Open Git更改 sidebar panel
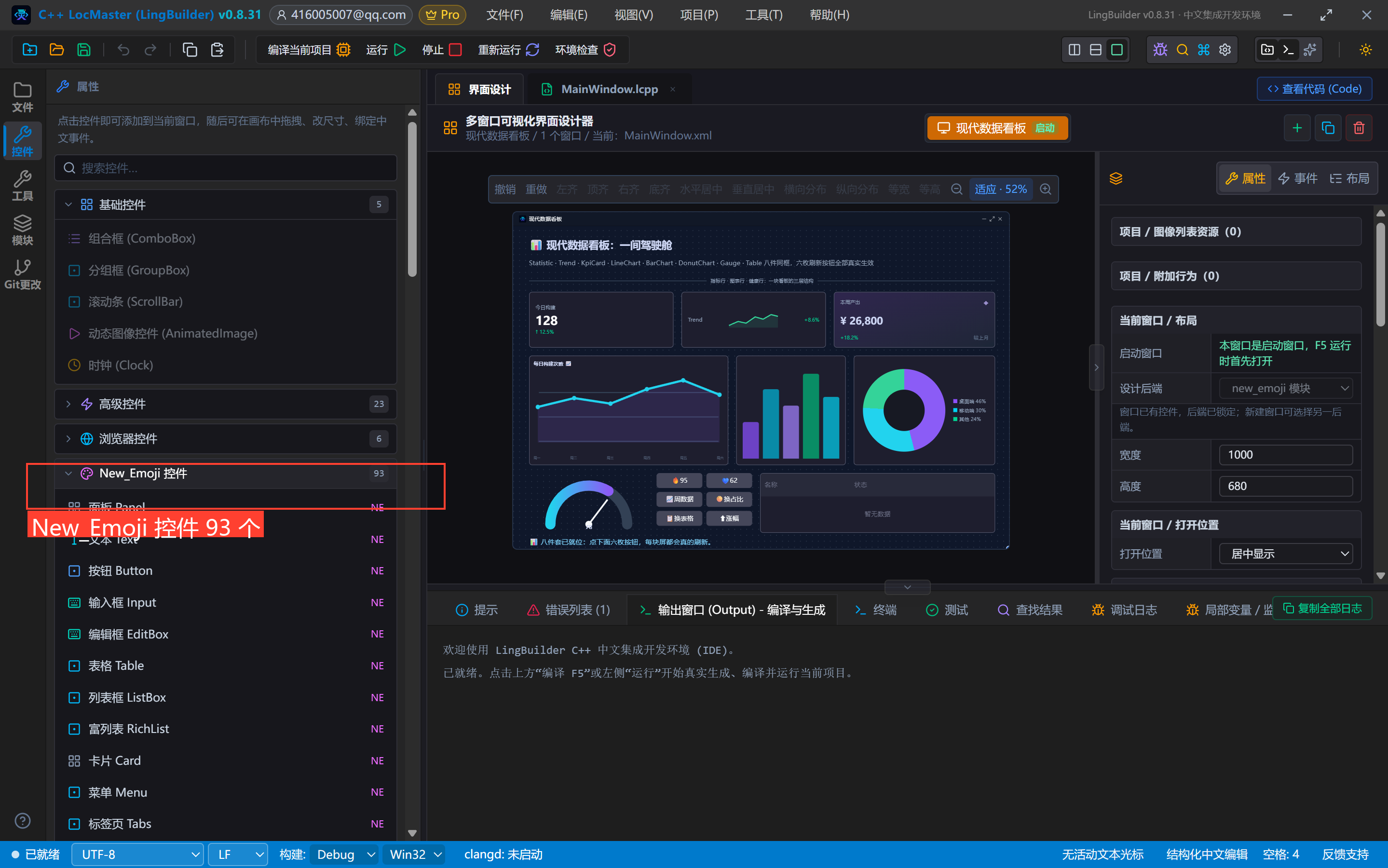1388x868 pixels. pos(22,274)
